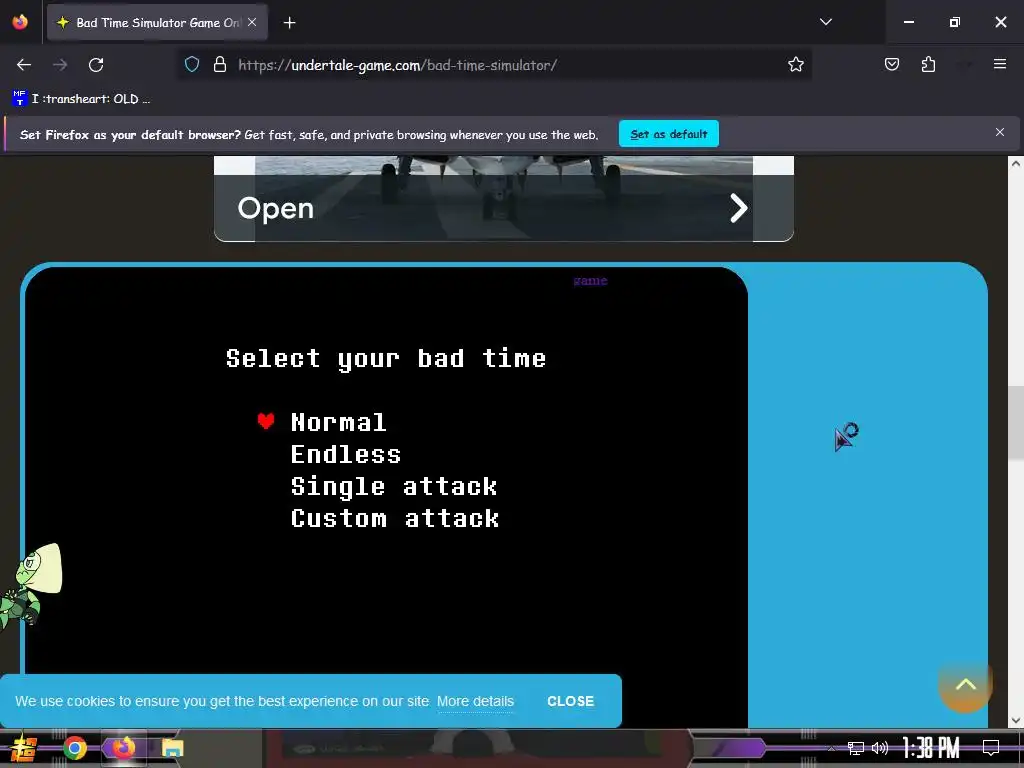This screenshot has width=1024, height=768.
Task: Click the ad's right chevron arrow
Action: (x=739, y=208)
